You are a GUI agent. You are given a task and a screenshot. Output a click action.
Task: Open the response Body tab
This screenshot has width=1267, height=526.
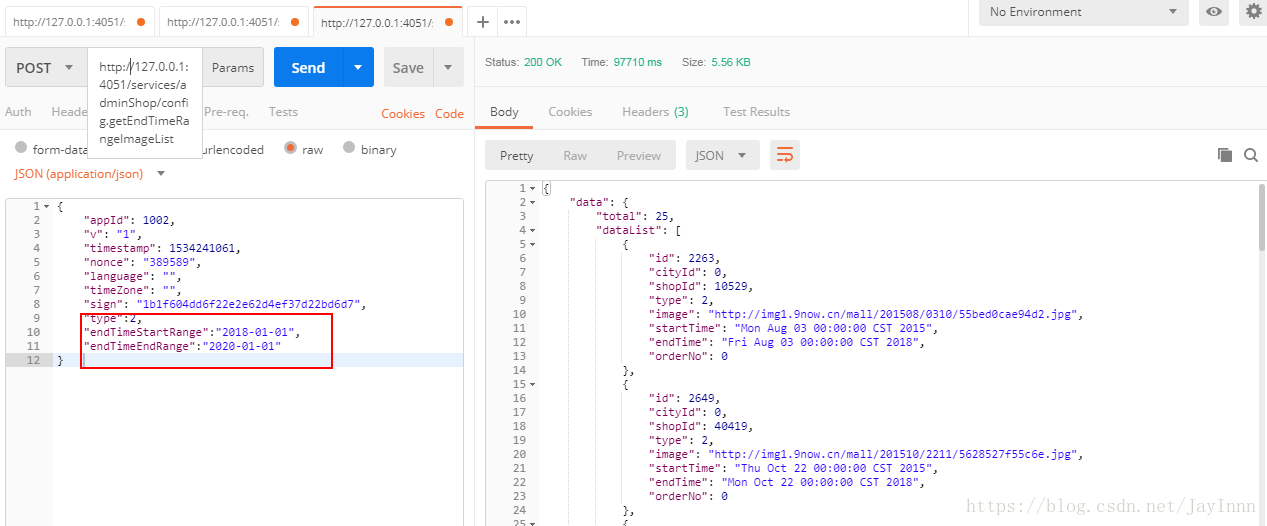[504, 112]
